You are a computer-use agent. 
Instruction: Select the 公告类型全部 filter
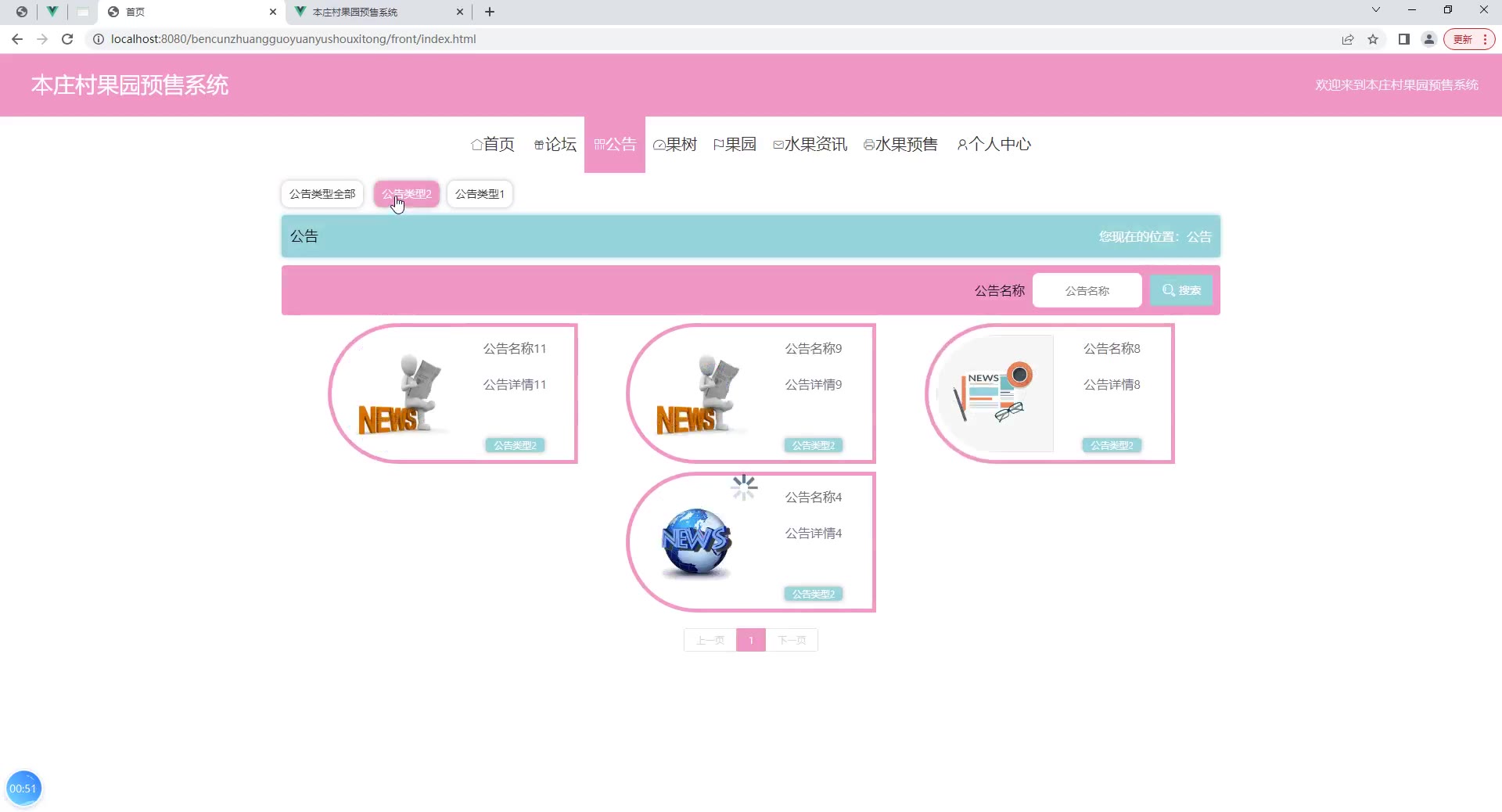pos(322,194)
